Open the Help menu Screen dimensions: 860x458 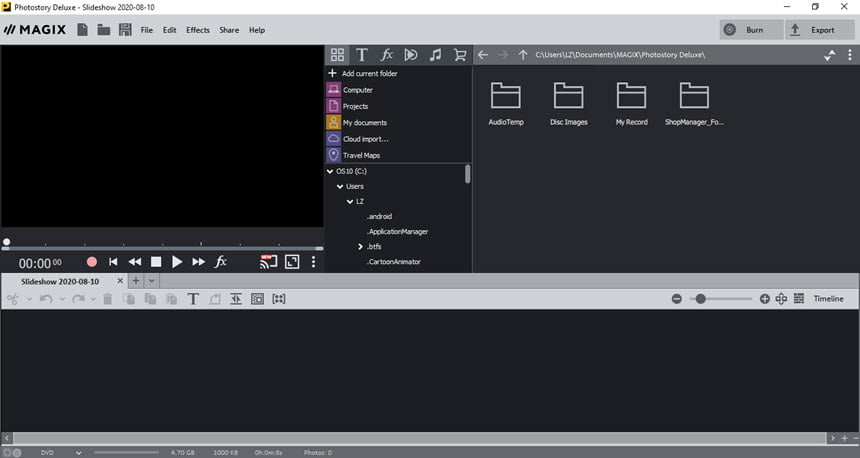point(257,30)
